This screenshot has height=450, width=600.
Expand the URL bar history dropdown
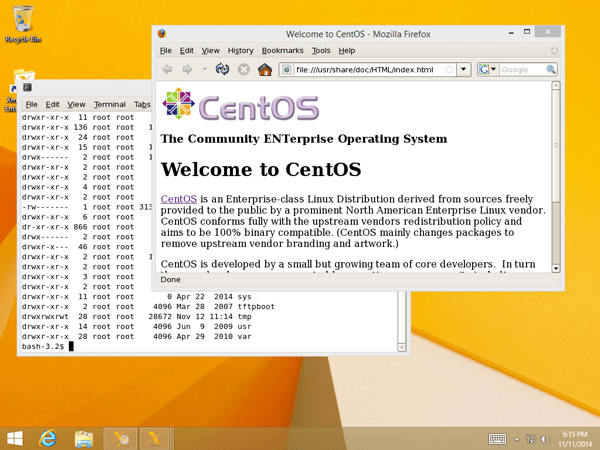[464, 70]
